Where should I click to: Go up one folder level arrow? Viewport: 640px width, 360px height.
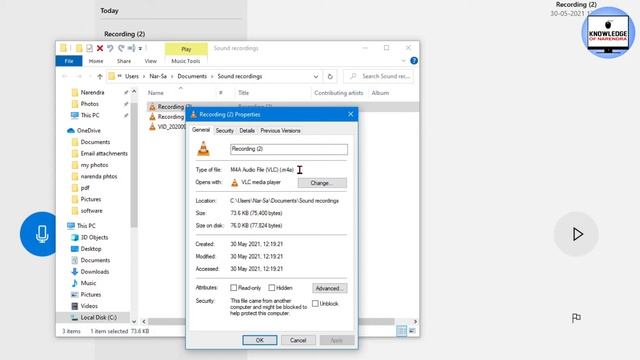(x=100, y=76)
